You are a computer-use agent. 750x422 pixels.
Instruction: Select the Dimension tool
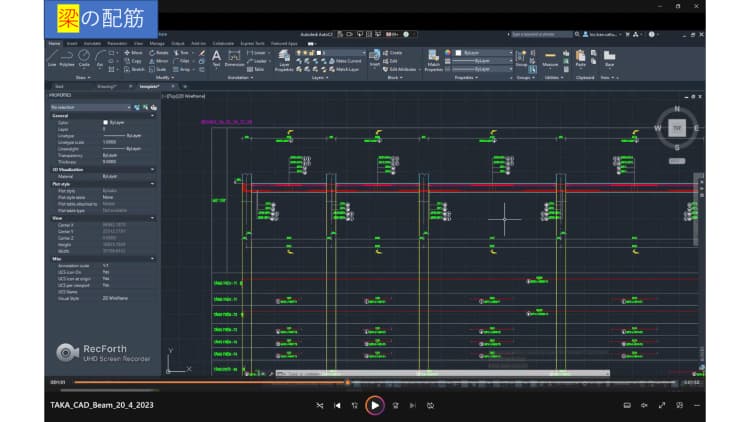(x=234, y=58)
